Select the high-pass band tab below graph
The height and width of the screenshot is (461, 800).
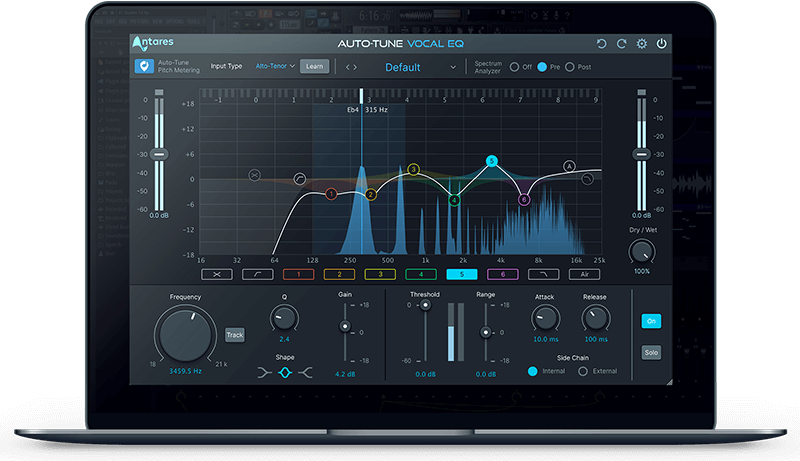point(258,274)
